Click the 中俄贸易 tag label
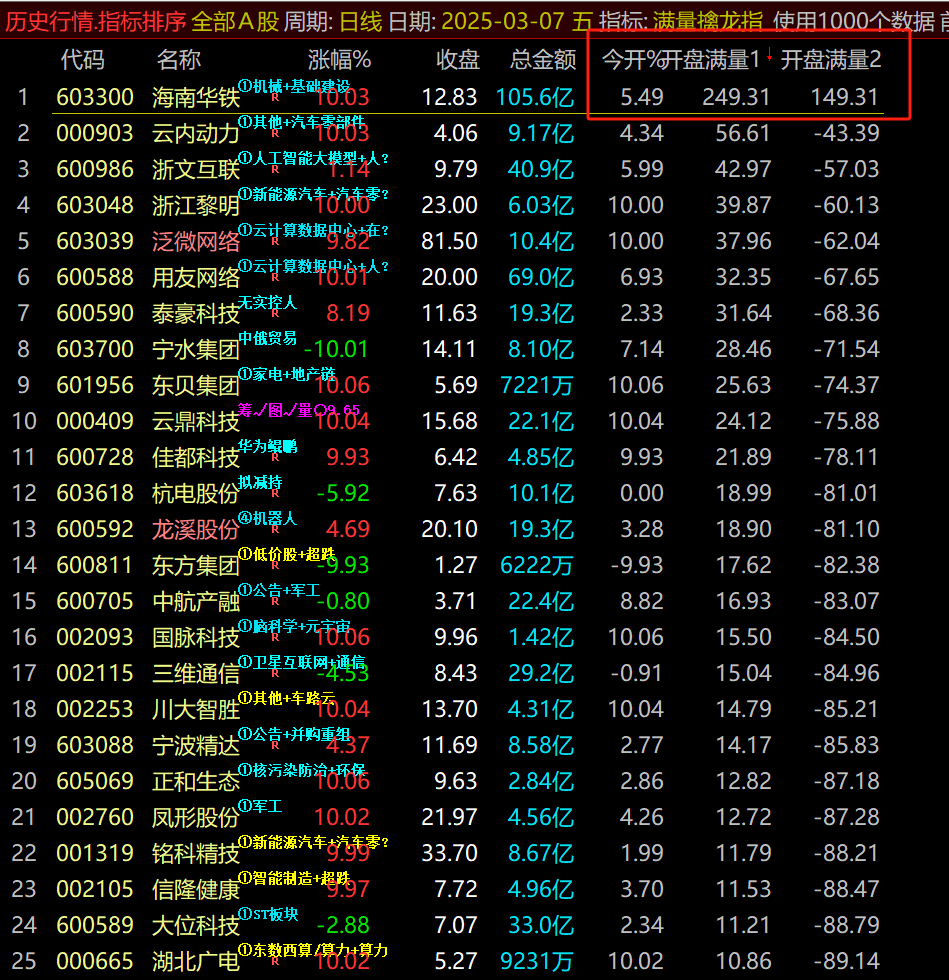 268,339
